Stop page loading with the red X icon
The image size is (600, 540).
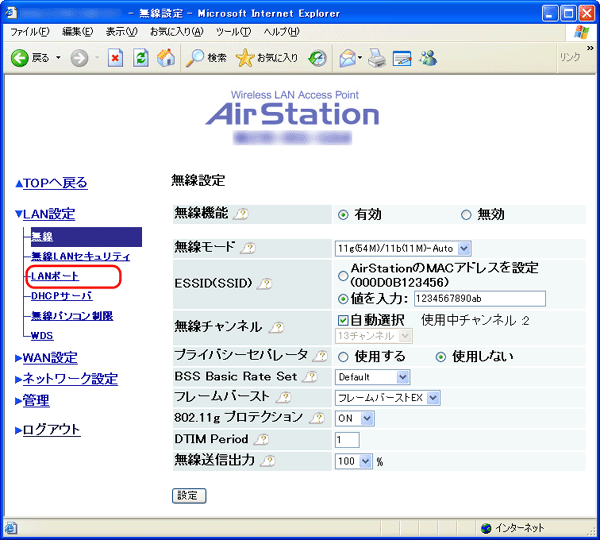coord(115,58)
